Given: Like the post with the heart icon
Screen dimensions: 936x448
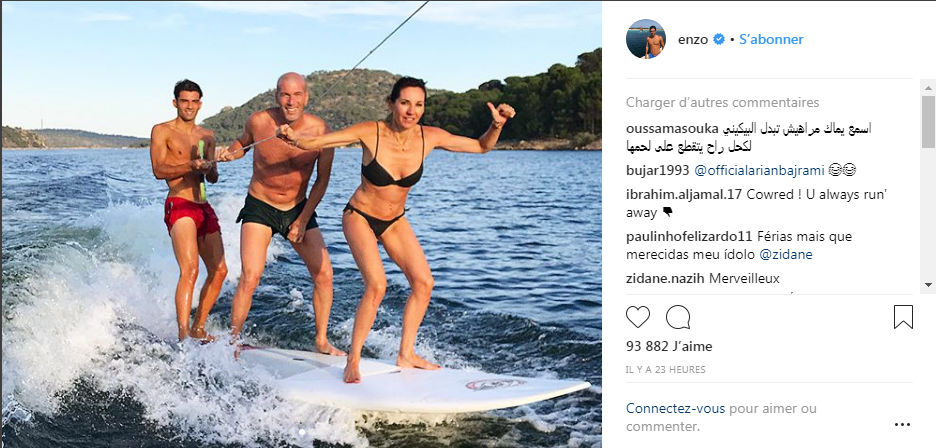Looking at the screenshot, I should click(x=638, y=317).
